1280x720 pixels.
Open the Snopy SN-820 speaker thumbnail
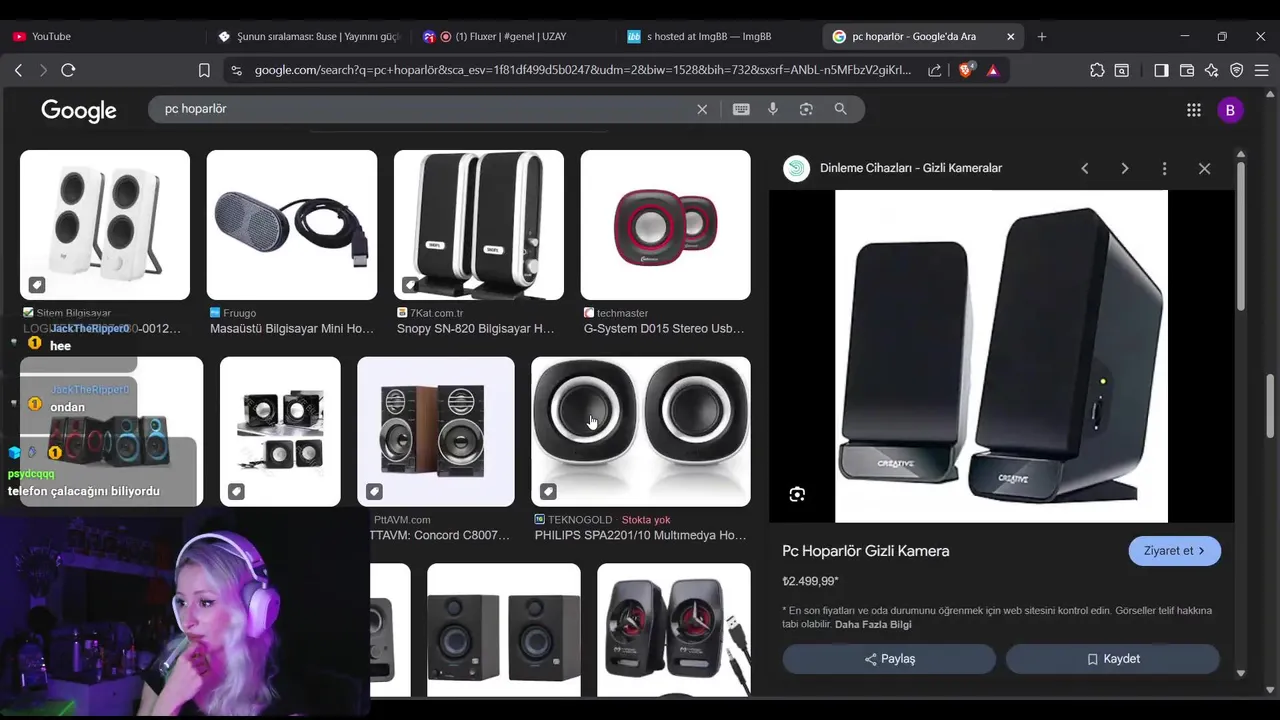click(479, 225)
